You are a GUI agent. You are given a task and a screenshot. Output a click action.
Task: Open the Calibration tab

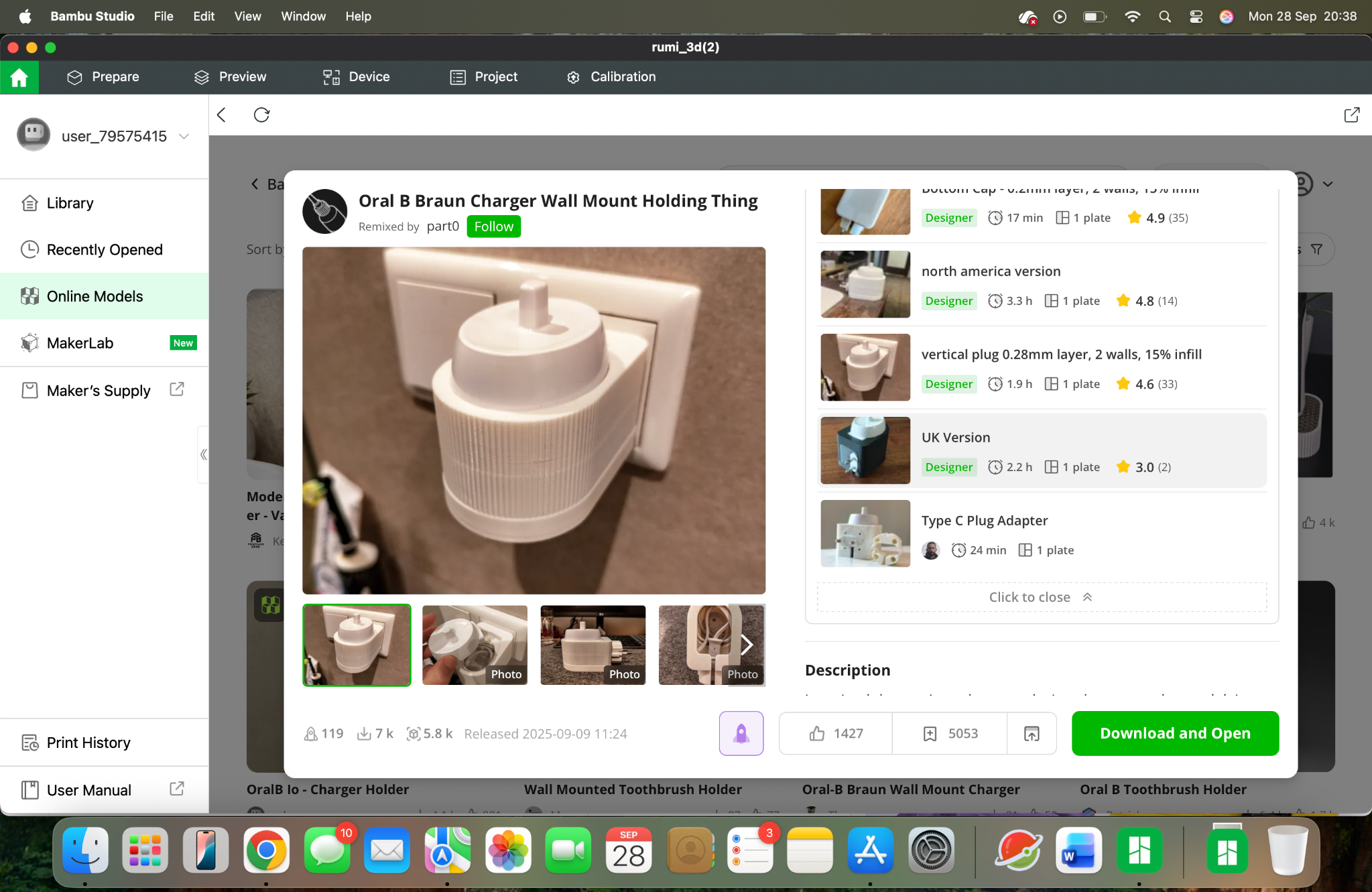[x=611, y=77]
